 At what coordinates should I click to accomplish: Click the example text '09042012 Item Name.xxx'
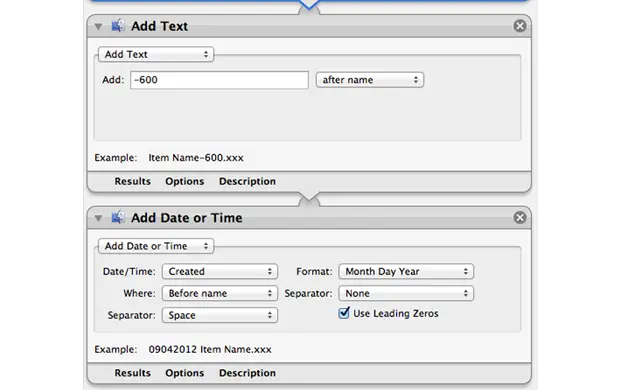210,349
